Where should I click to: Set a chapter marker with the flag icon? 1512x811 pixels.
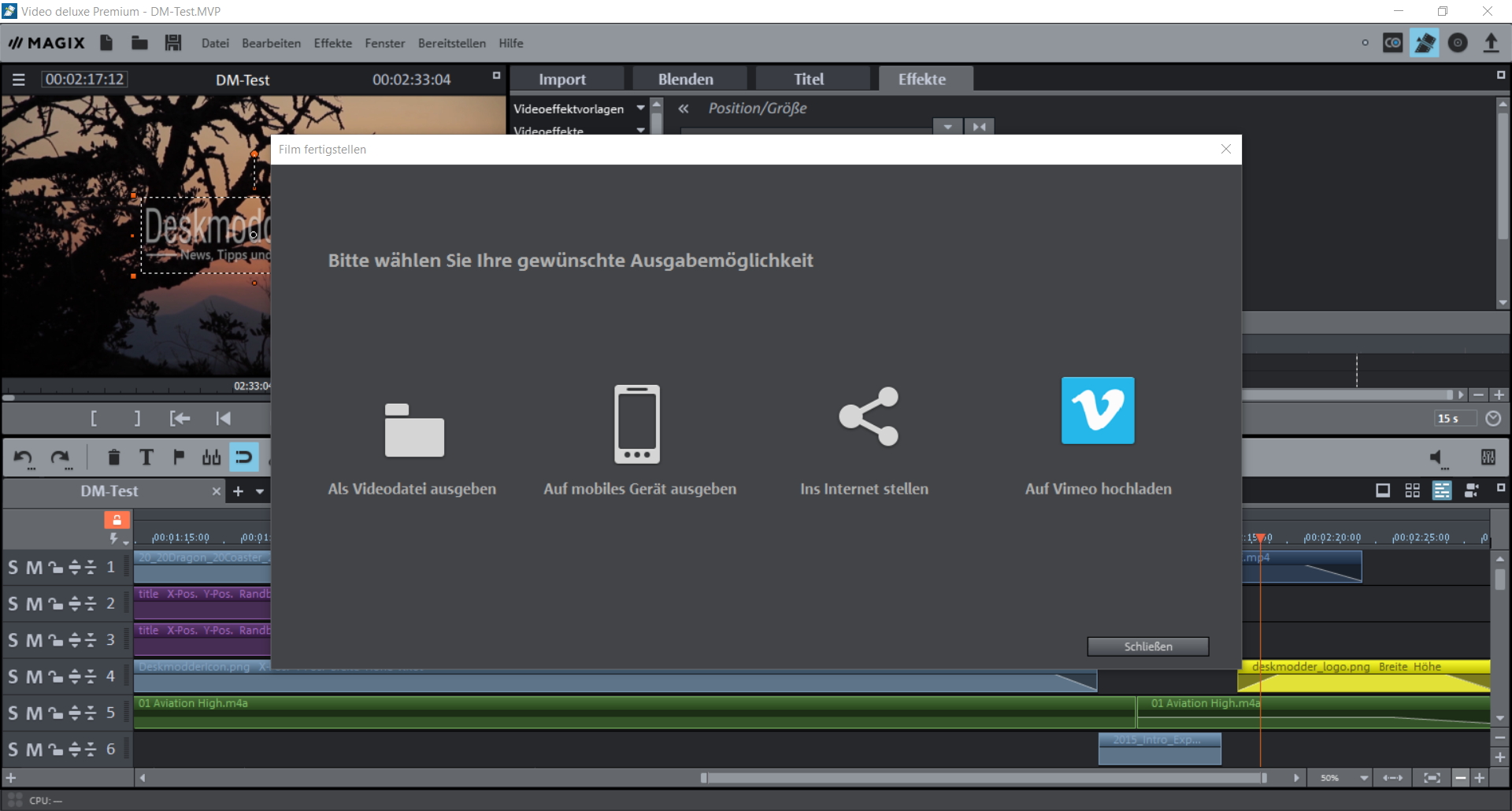point(179,457)
